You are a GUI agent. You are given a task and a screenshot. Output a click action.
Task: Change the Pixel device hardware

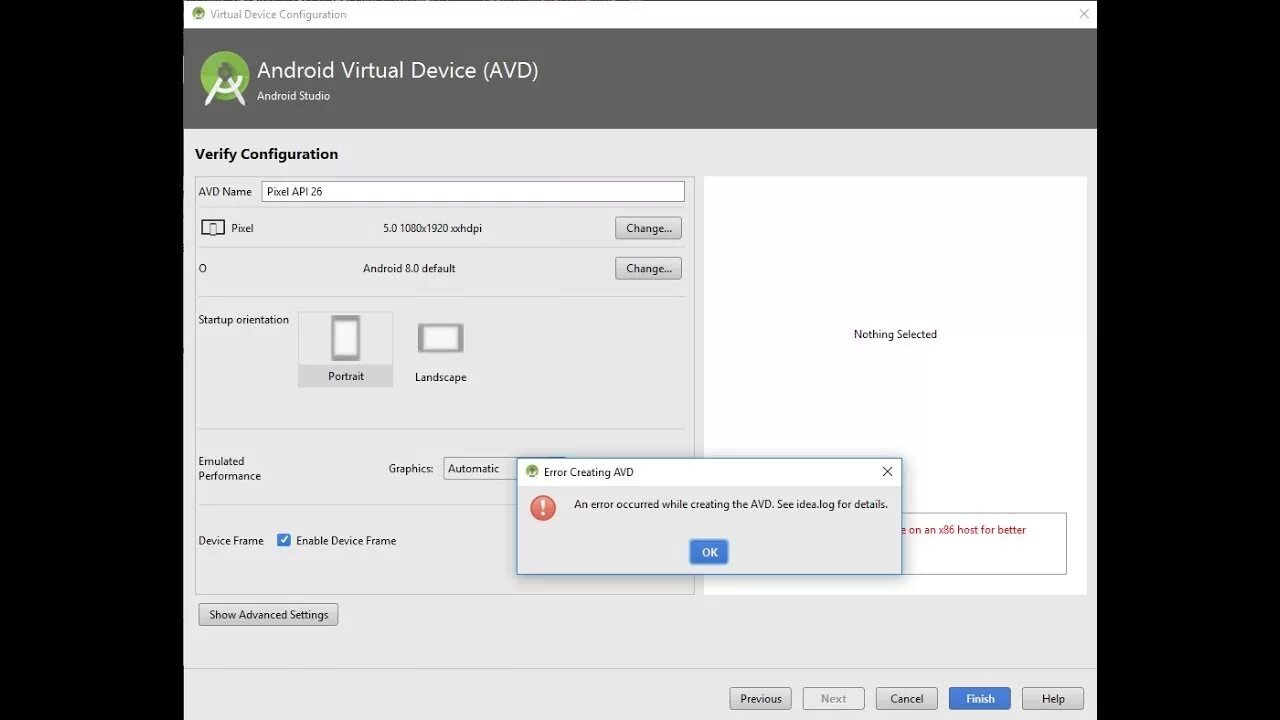(648, 228)
